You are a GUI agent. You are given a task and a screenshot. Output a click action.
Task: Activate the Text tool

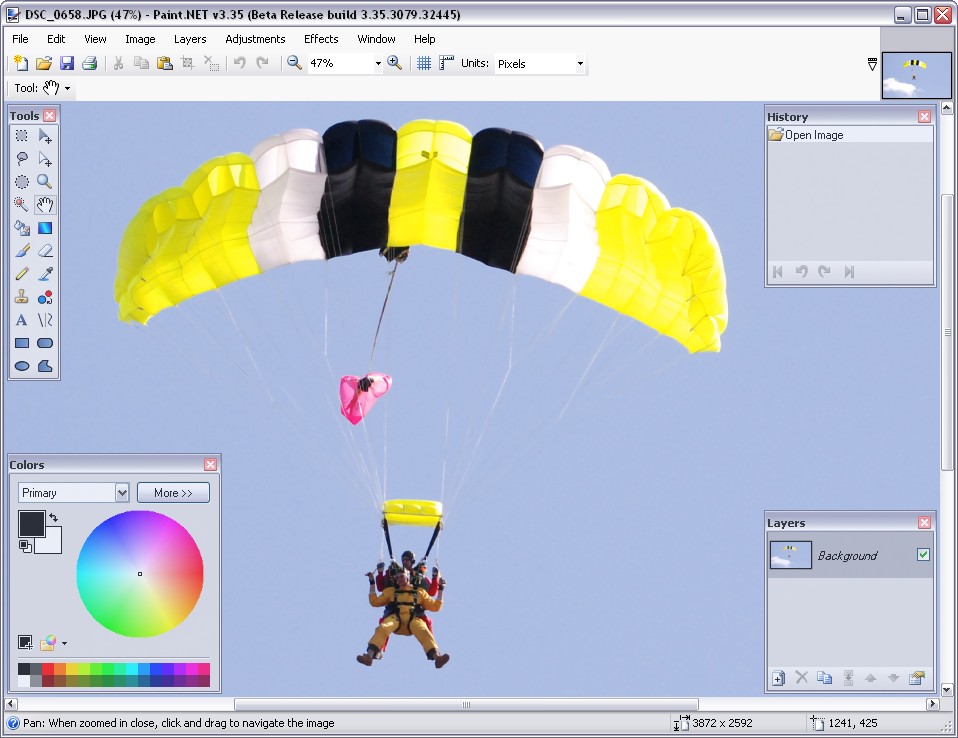pyautogui.click(x=21, y=320)
